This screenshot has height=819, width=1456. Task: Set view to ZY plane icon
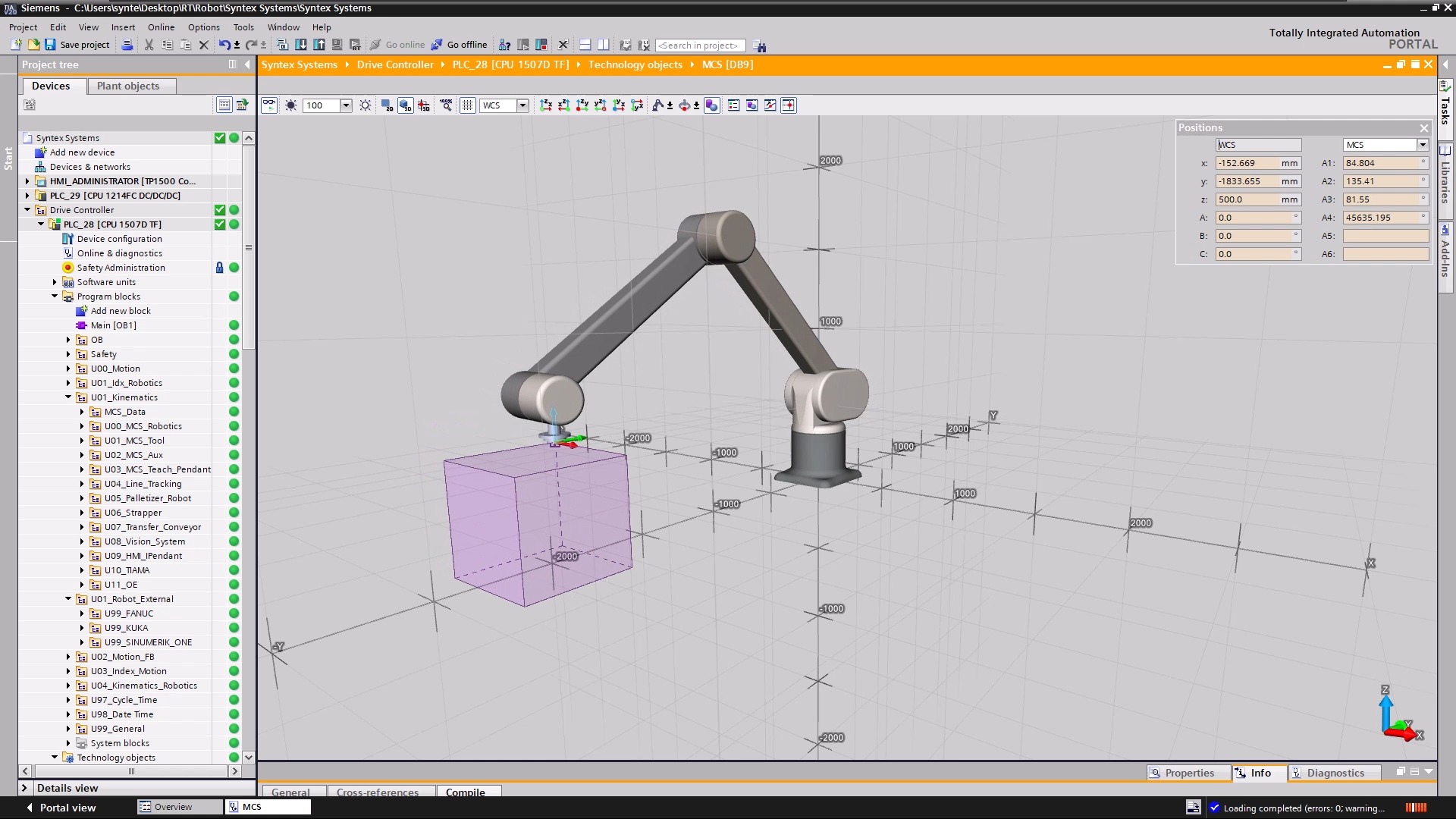coord(582,105)
